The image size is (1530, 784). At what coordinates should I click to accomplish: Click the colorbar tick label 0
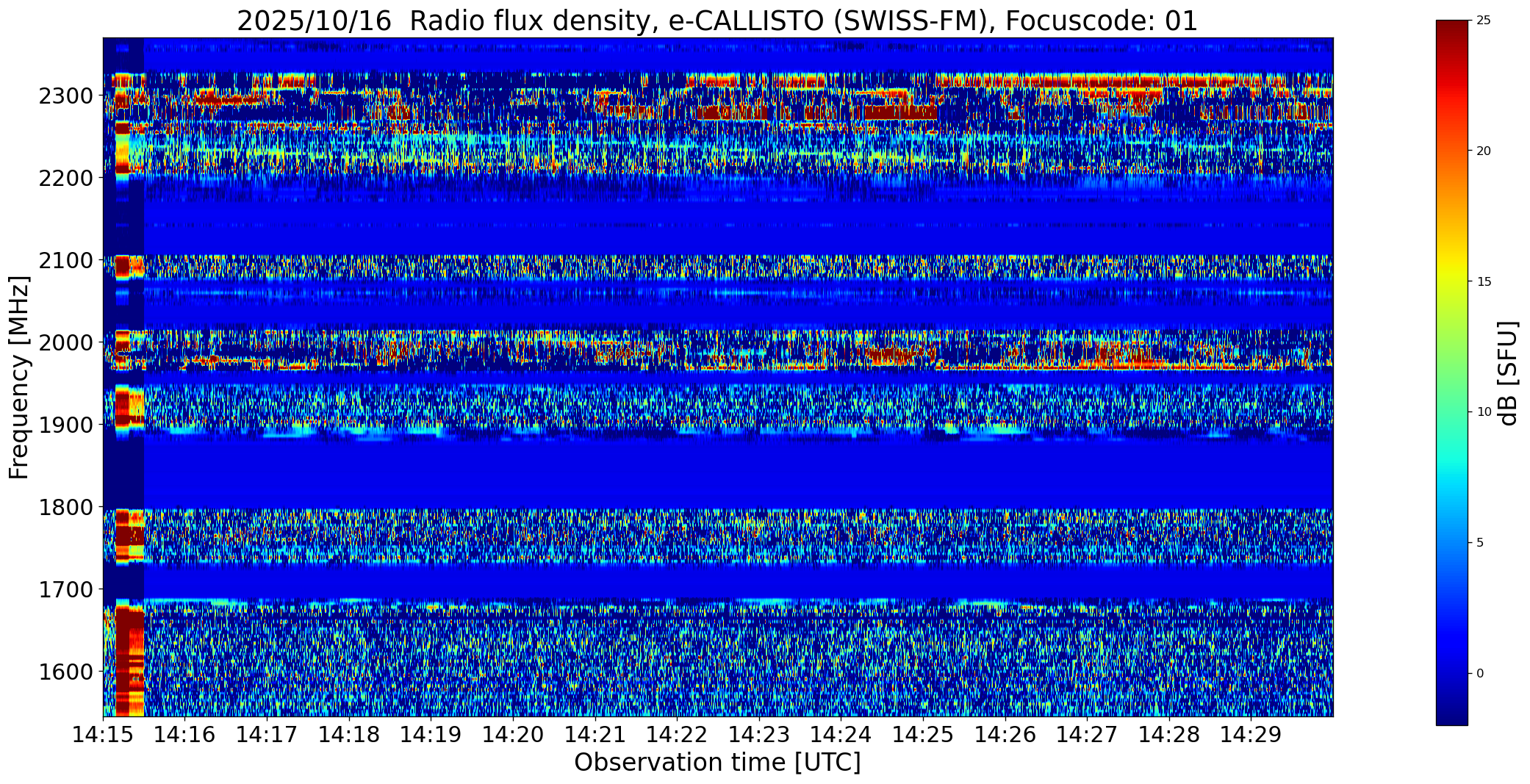click(1480, 674)
